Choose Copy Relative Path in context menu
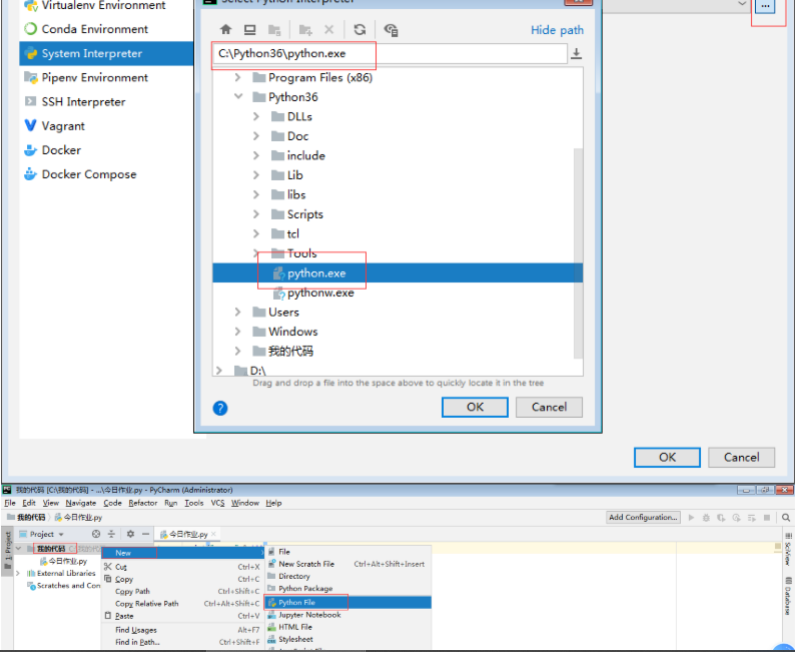The height and width of the screenshot is (652, 795). (182, 604)
